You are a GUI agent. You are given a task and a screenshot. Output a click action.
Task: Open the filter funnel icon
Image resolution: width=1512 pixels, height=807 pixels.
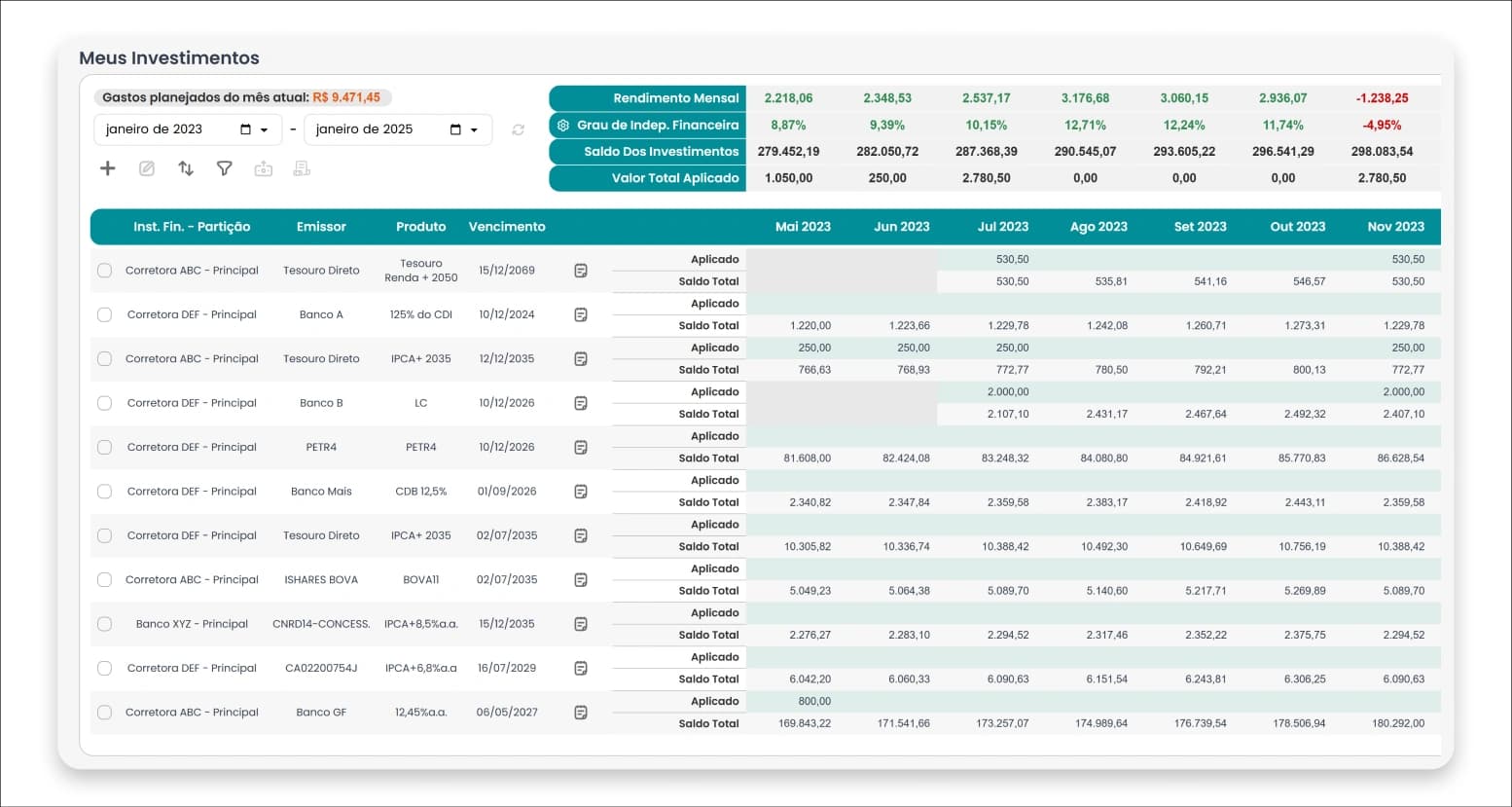point(225,168)
